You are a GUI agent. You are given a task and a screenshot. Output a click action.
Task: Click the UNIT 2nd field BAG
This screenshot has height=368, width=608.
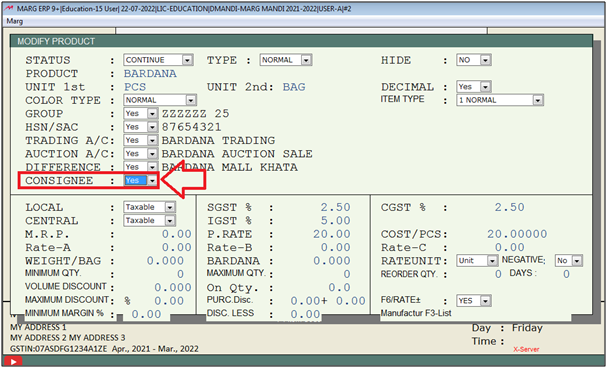pyautogui.click(x=294, y=87)
